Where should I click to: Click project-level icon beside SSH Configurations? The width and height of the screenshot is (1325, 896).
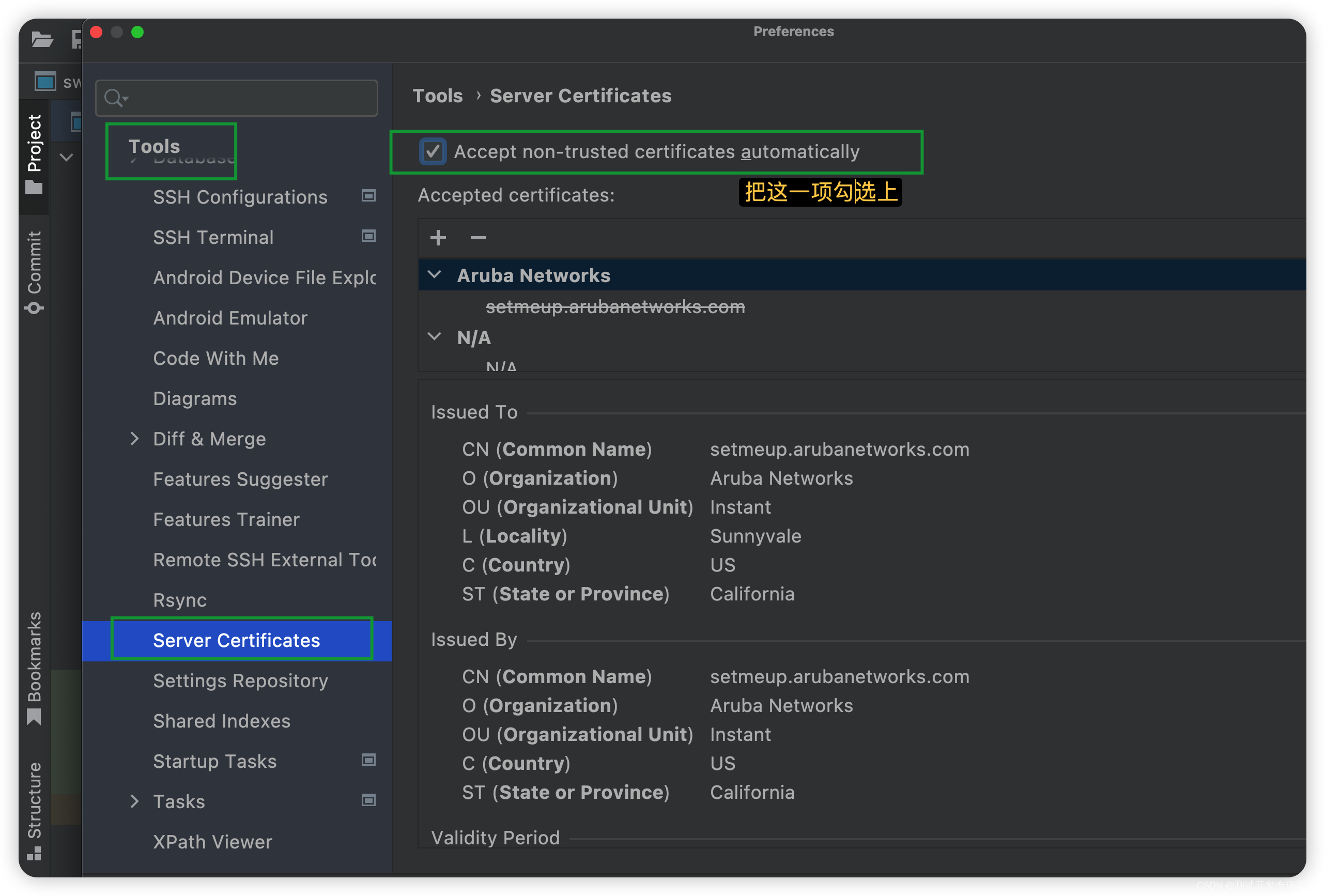(369, 195)
